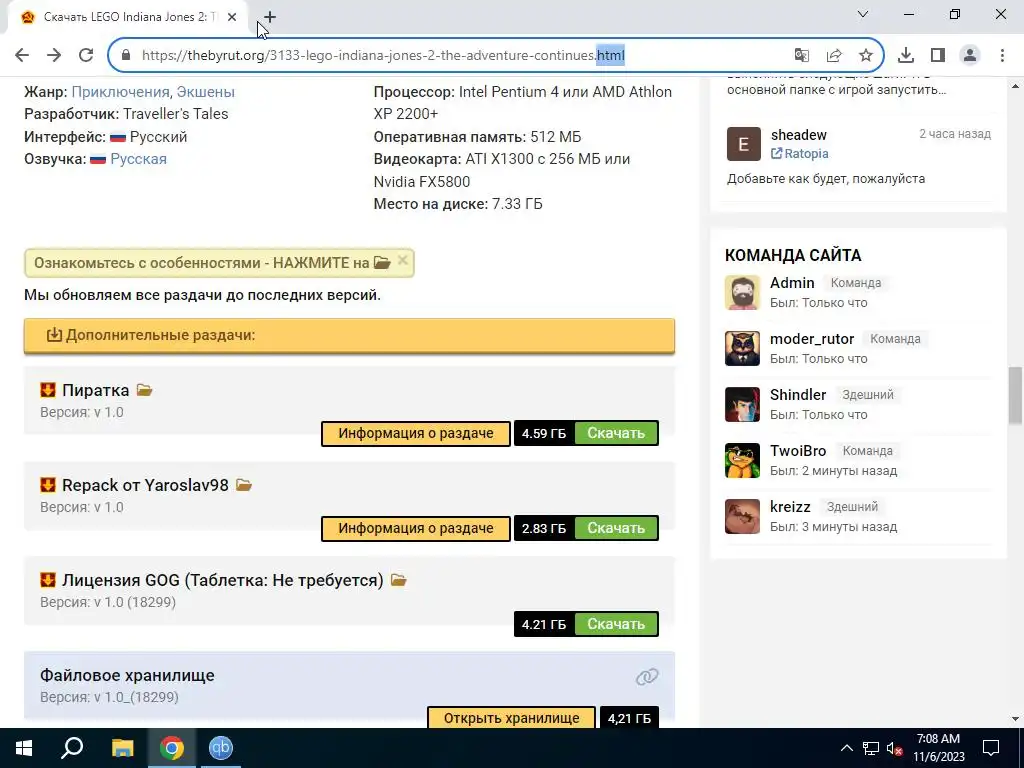Go back to the previous page

pos(22,55)
